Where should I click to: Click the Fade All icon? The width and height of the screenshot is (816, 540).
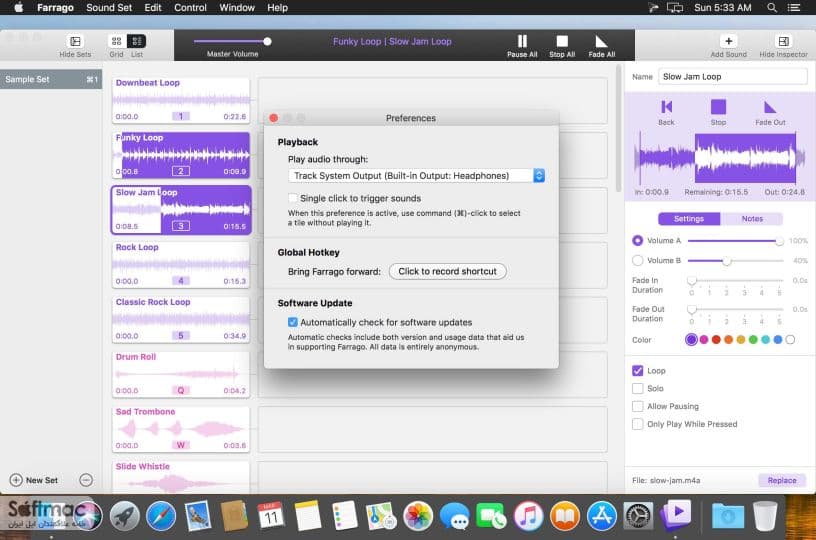(601, 41)
